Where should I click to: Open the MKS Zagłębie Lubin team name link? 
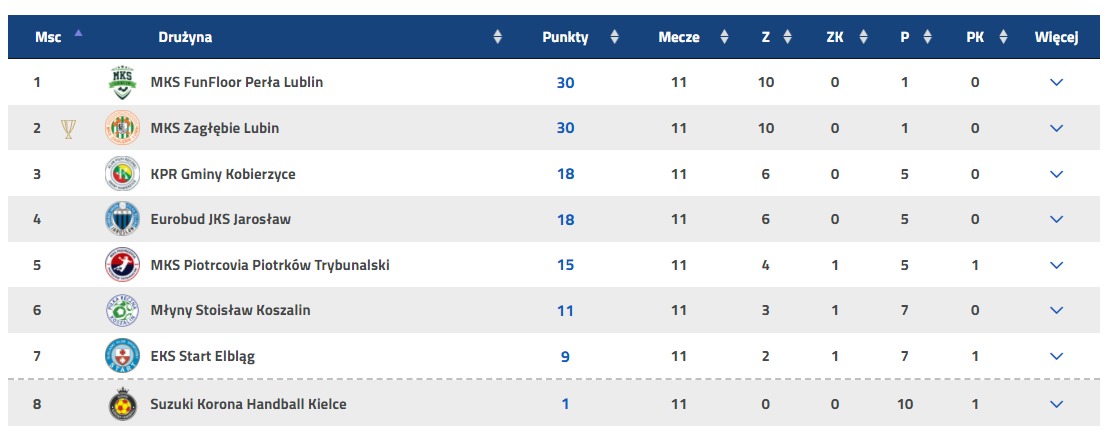(215, 128)
